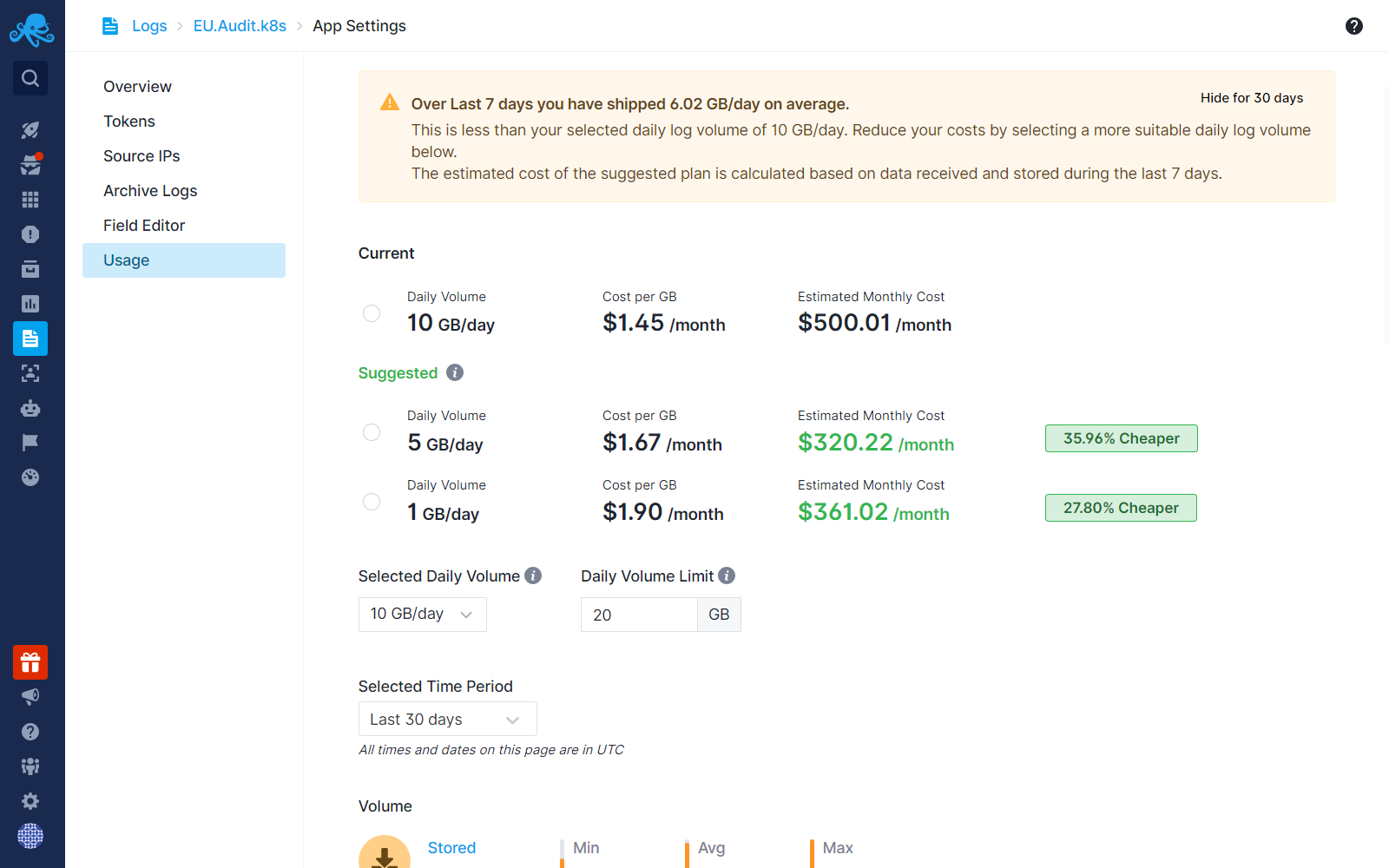Select the 10 GB/day current plan radio button
1389x868 pixels.
pos(372,313)
